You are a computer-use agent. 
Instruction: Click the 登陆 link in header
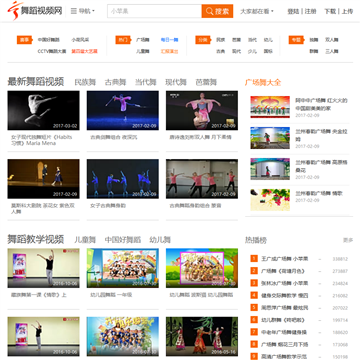click(x=293, y=11)
